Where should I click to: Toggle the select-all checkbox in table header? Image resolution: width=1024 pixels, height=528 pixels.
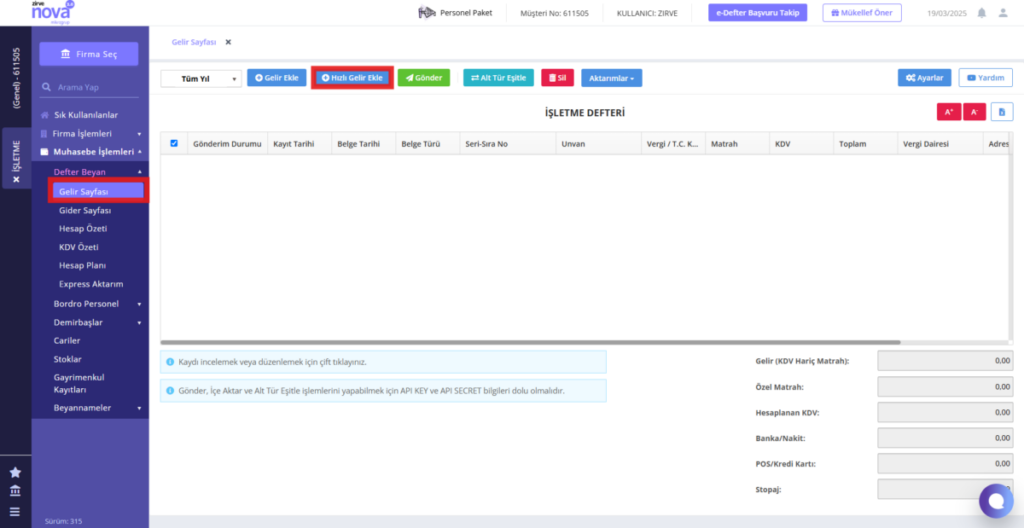point(174,143)
